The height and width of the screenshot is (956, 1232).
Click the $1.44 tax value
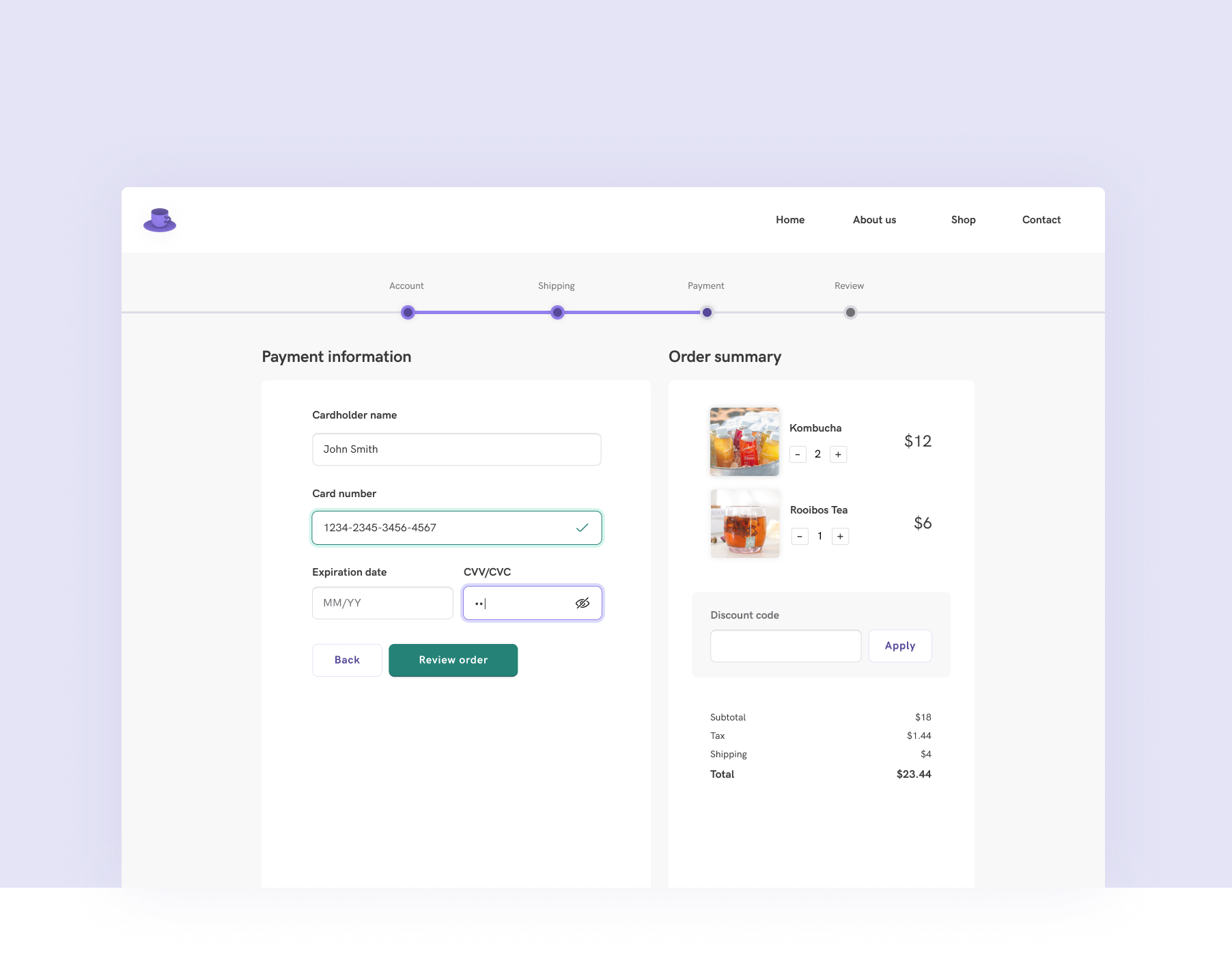coord(919,736)
